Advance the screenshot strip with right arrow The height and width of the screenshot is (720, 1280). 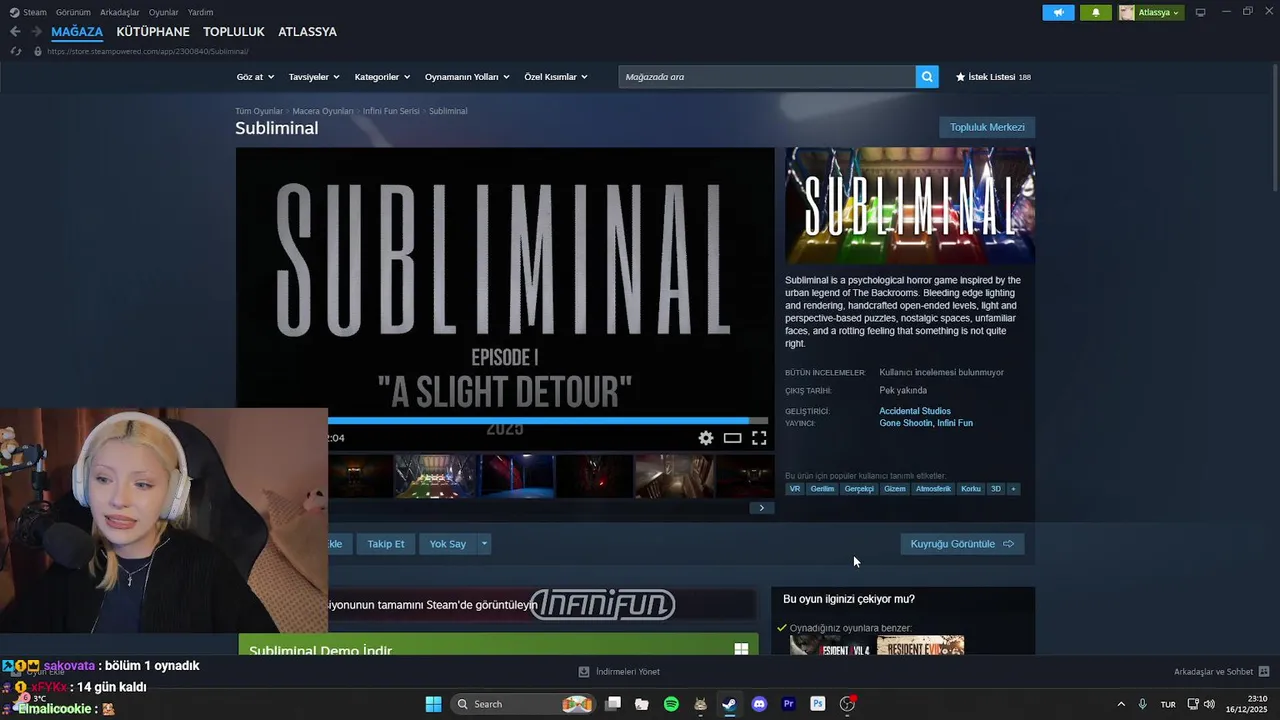pyautogui.click(x=761, y=508)
